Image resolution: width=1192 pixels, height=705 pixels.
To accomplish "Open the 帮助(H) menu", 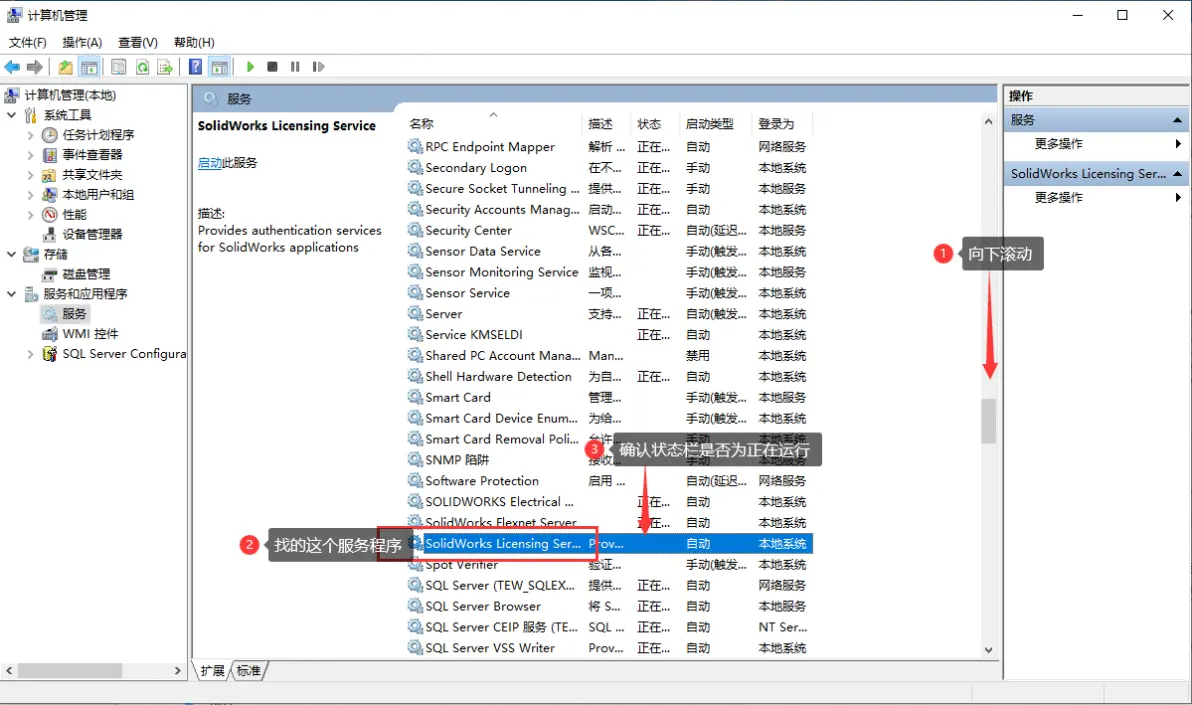I will pos(194,43).
